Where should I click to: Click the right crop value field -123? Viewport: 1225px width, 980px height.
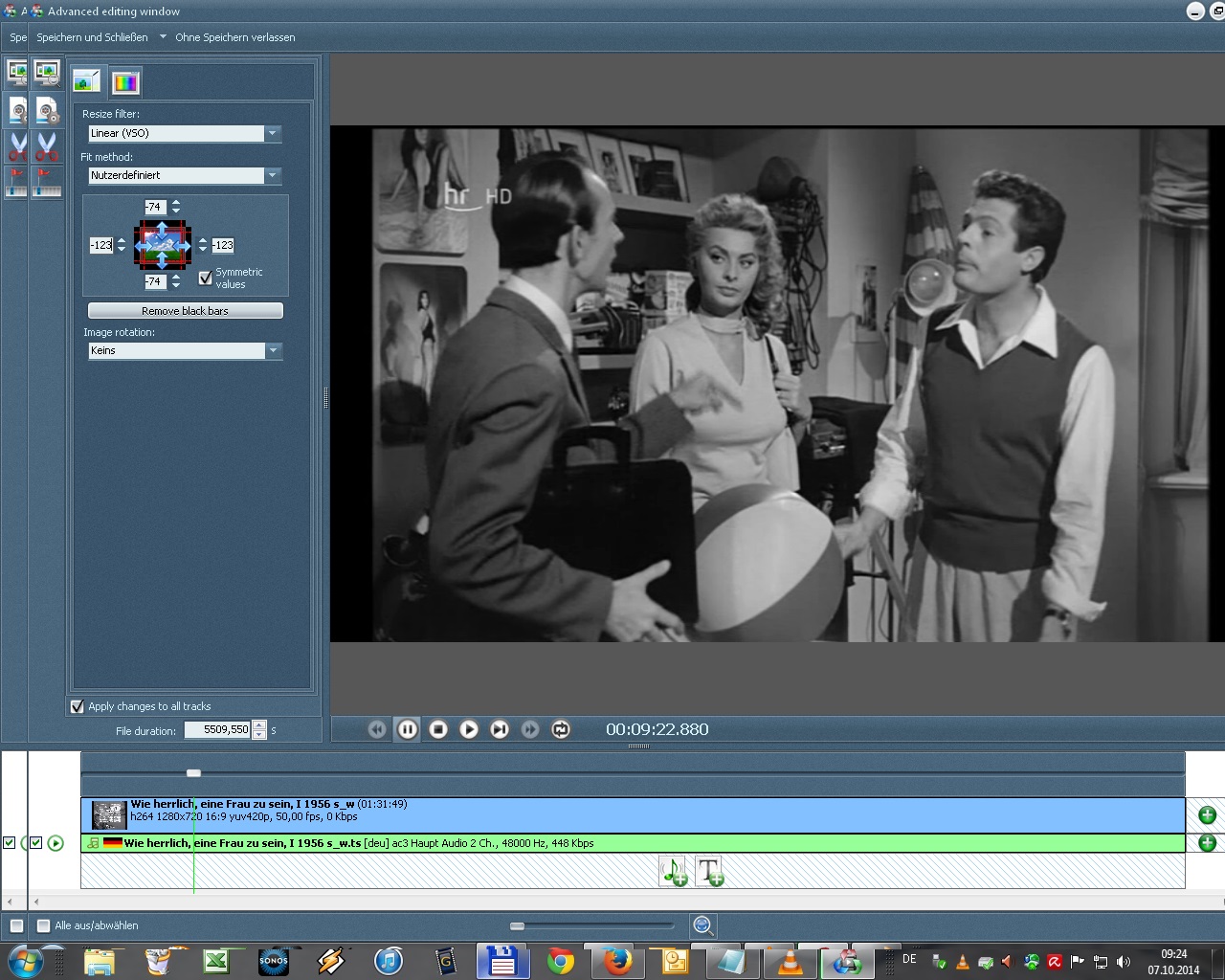click(222, 245)
